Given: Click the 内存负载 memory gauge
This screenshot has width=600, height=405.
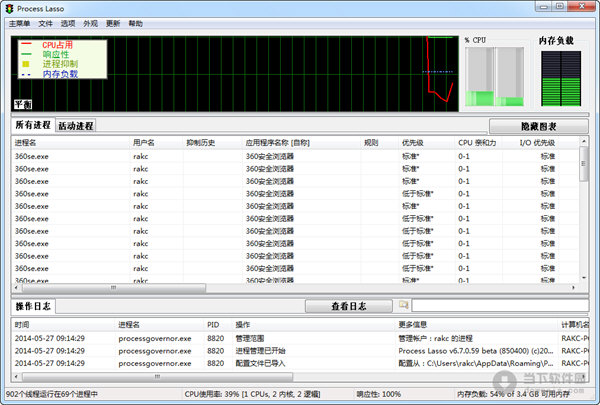Looking at the screenshot, I should [x=561, y=78].
